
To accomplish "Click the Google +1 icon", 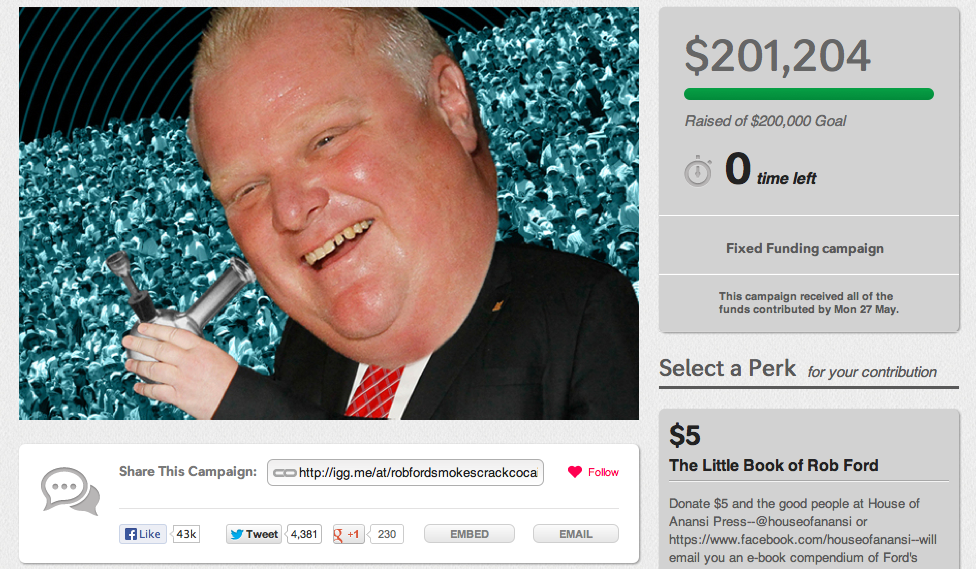I will 339,534.
